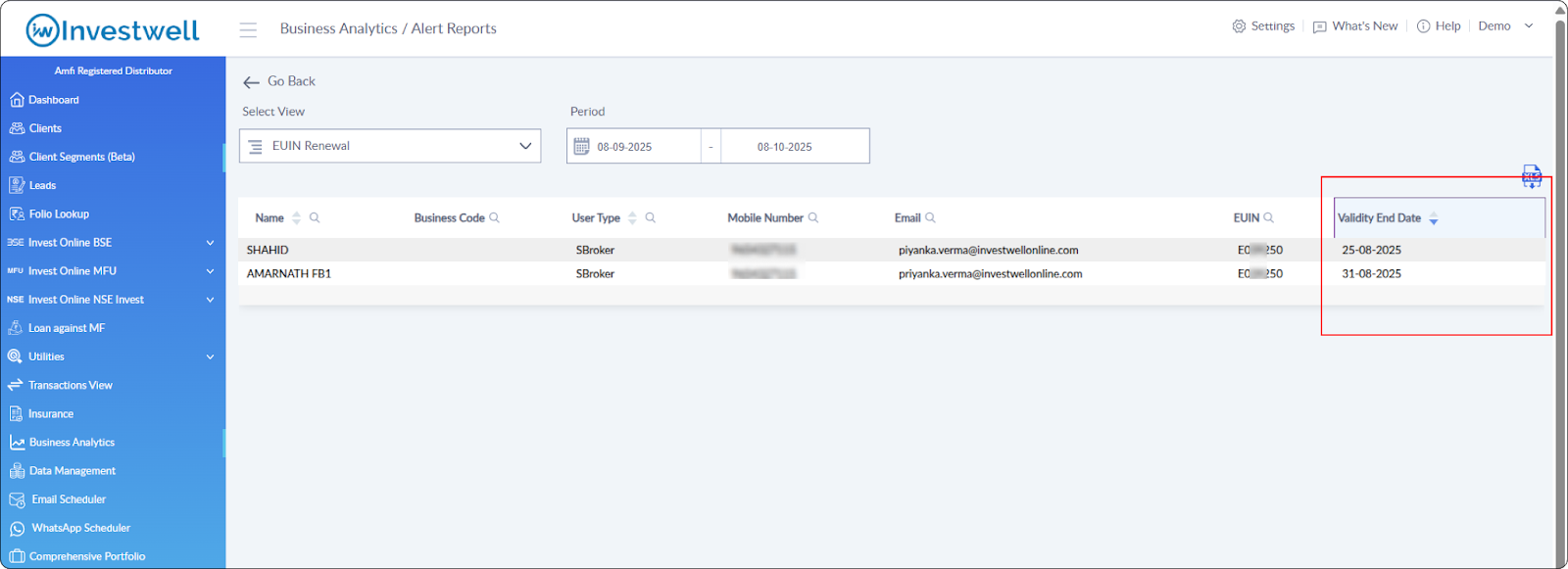
Task: Click validity date 25-08-2025
Action: pos(1371,251)
